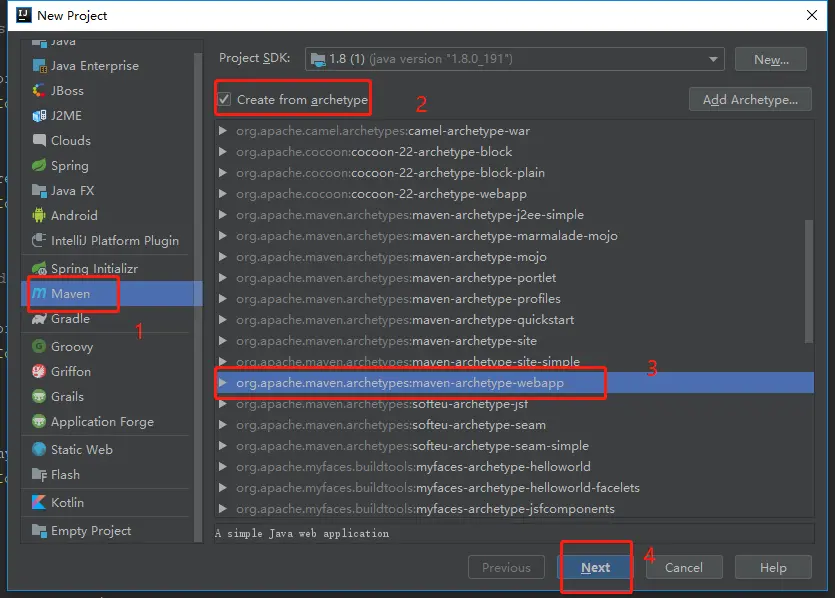The image size is (835, 598).
Task: Expand cocoon-22-archetype-webapp node
Action: (x=223, y=193)
